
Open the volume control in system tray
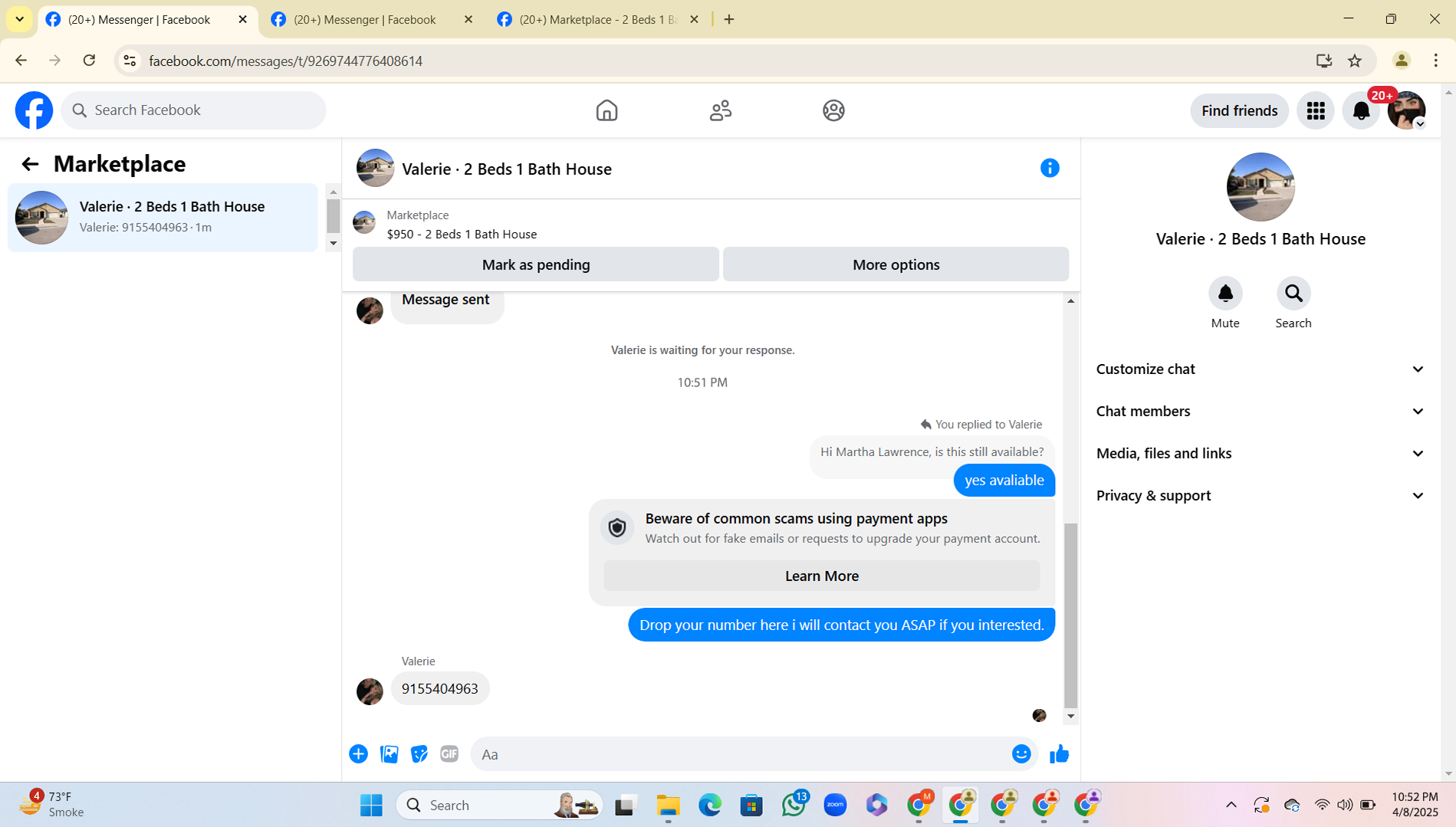[x=1345, y=805]
